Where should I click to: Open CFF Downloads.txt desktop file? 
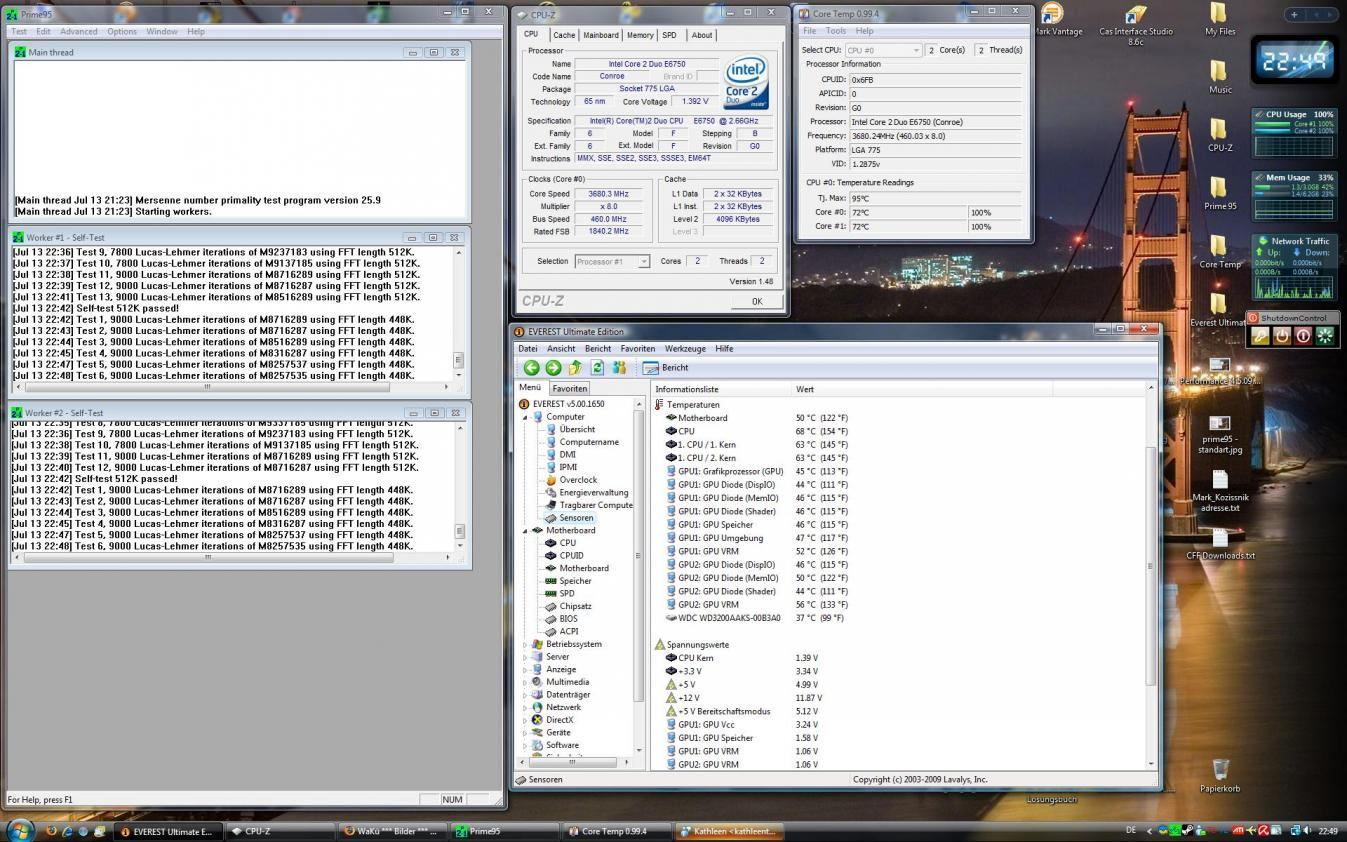[1220, 543]
